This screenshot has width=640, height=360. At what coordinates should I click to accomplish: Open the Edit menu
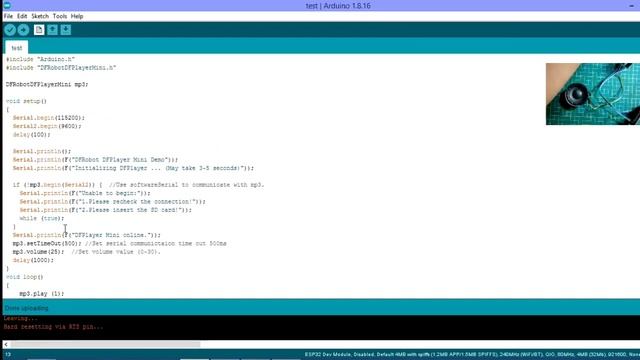pyautogui.click(x=22, y=16)
